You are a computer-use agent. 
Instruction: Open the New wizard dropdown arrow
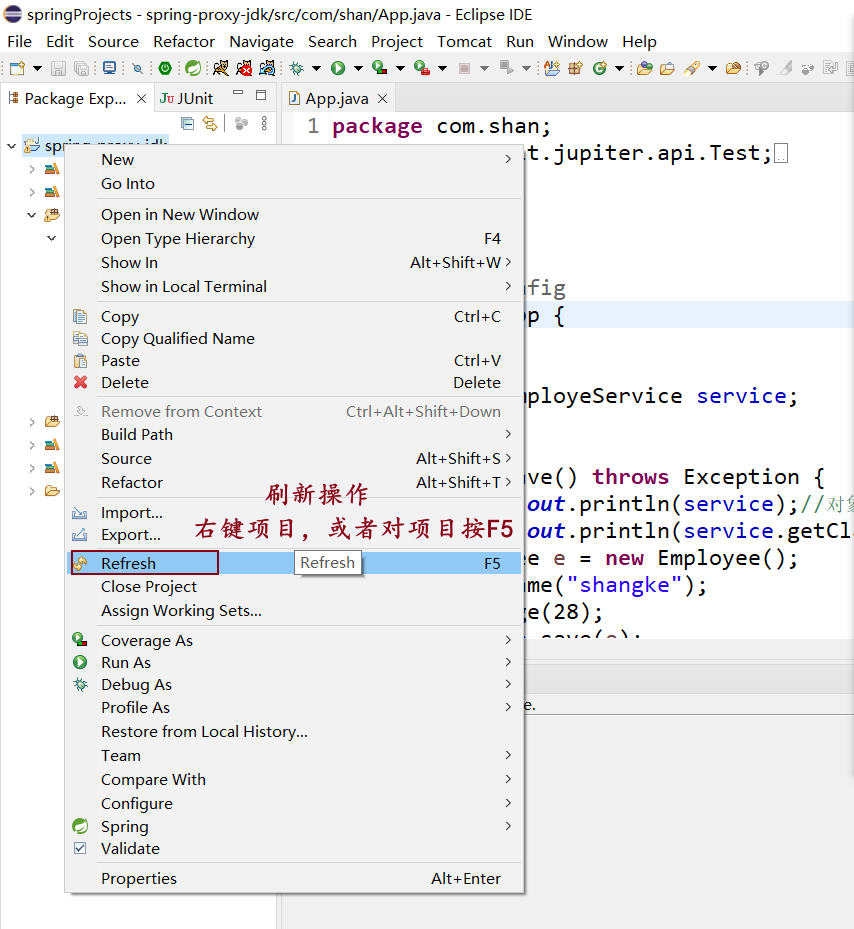click(x=37, y=69)
